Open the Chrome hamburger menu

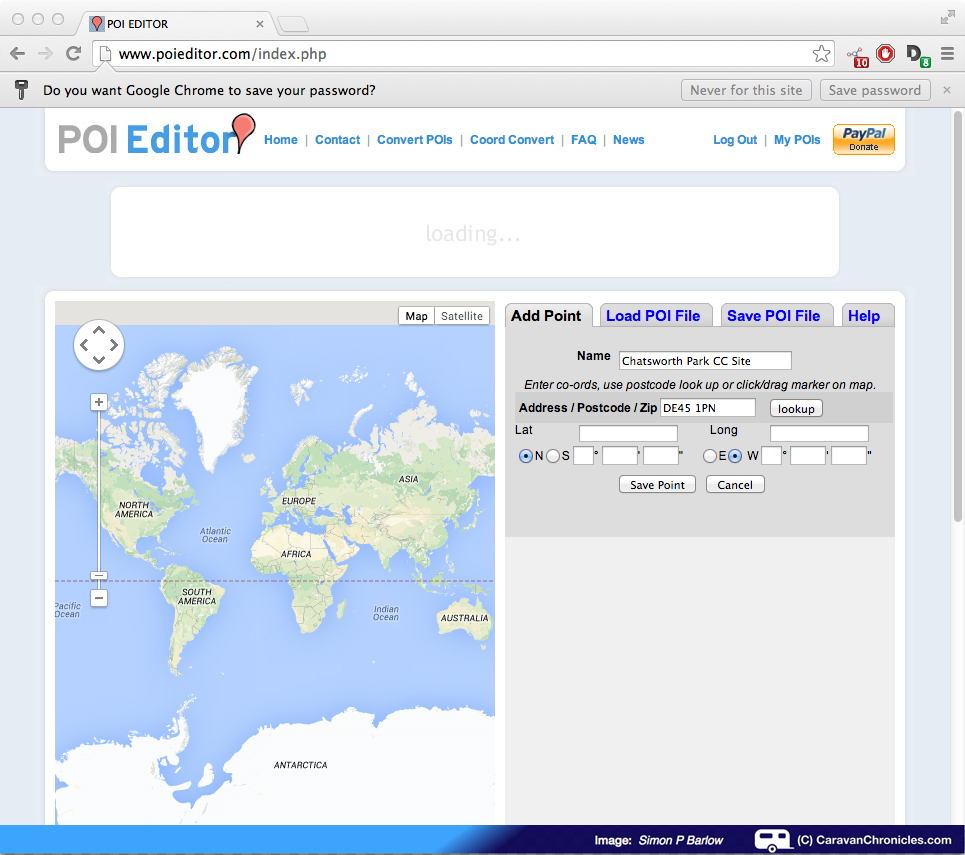pyautogui.click(x=947, y=54)
